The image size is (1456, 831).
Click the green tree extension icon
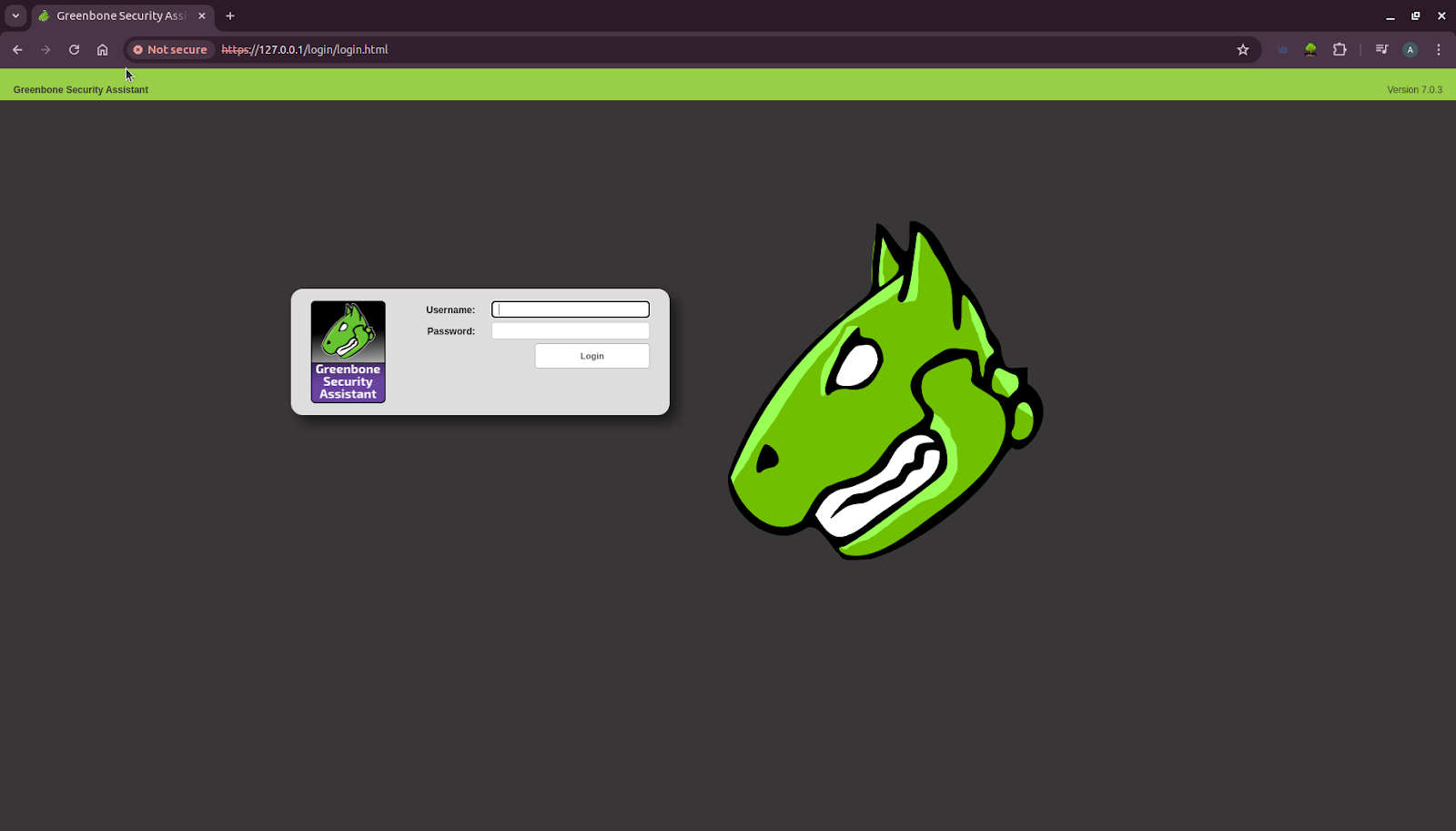[1310, 50]
